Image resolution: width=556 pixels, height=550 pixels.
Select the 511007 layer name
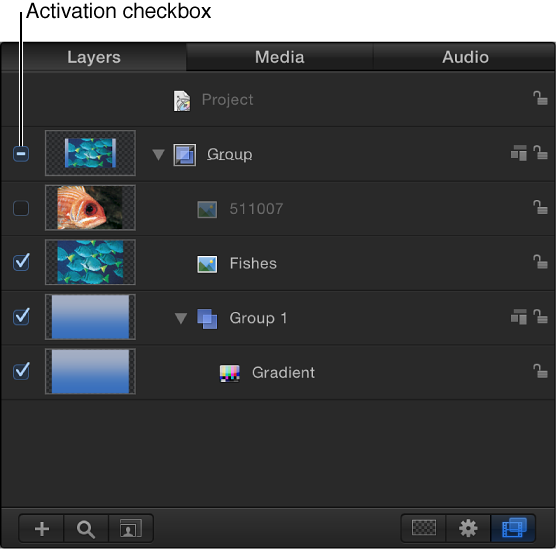click(x=256, y=209)
